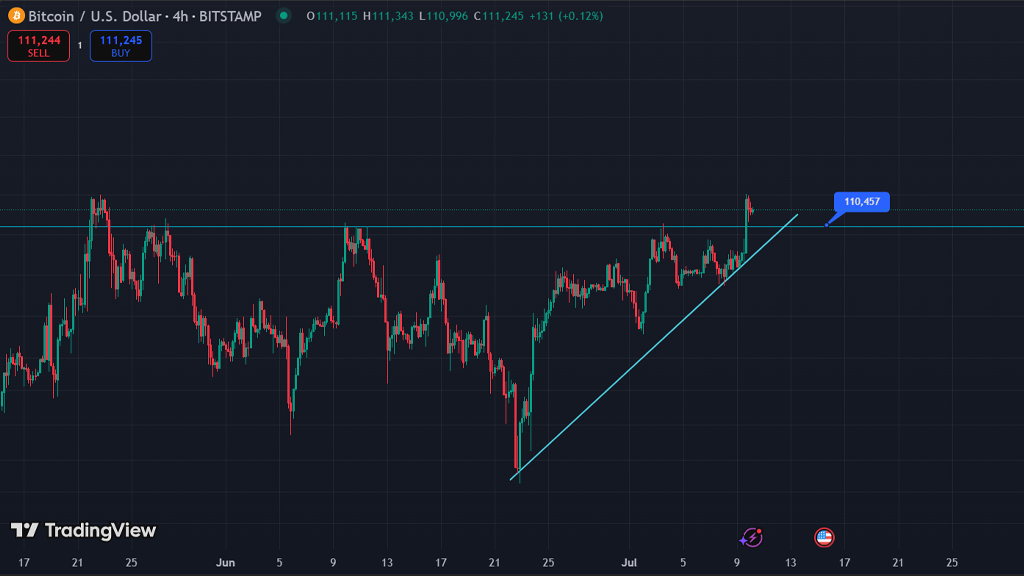This screenshot has width=1024, height=576.
Task: Open the US flag economic event icon
Action: coord(824,537)
